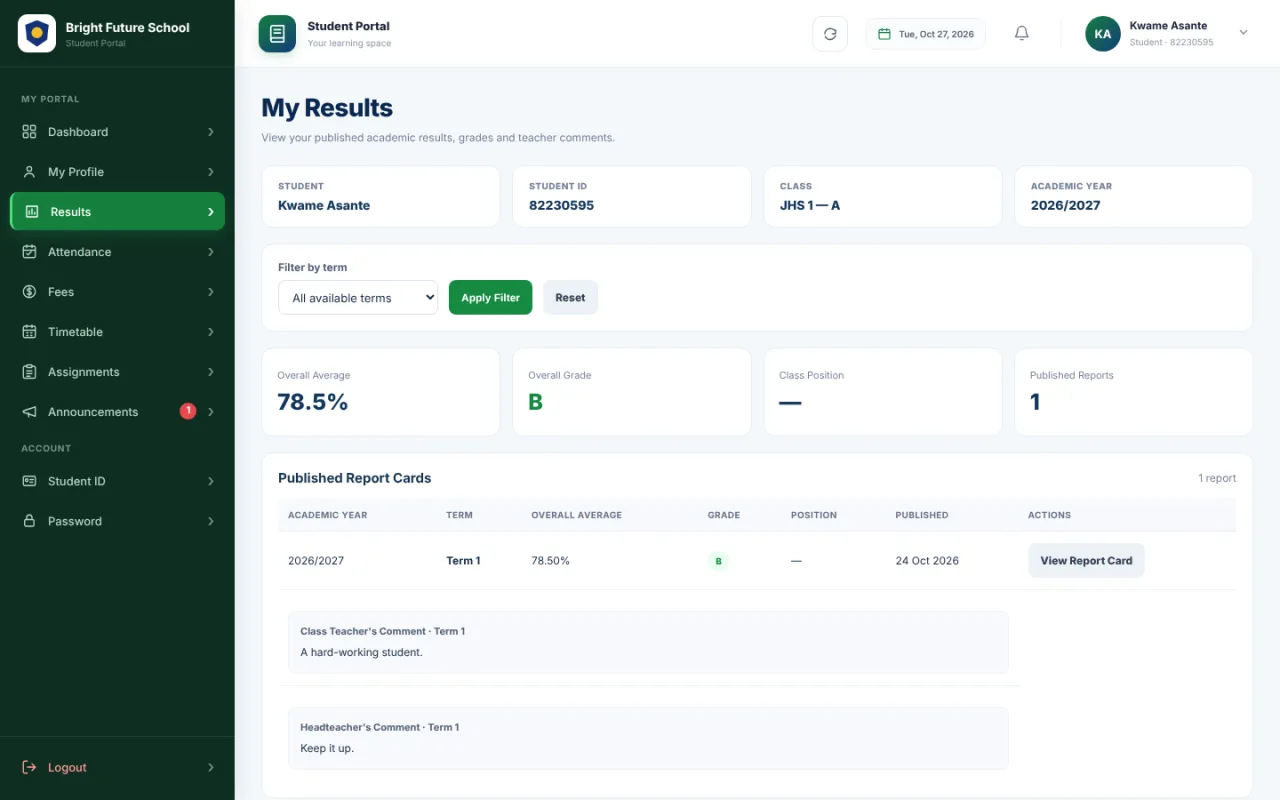The width and height of the screenshot is (1280, 800).
Task: Click the Timetable calendar icon
Action: [29, 332]
